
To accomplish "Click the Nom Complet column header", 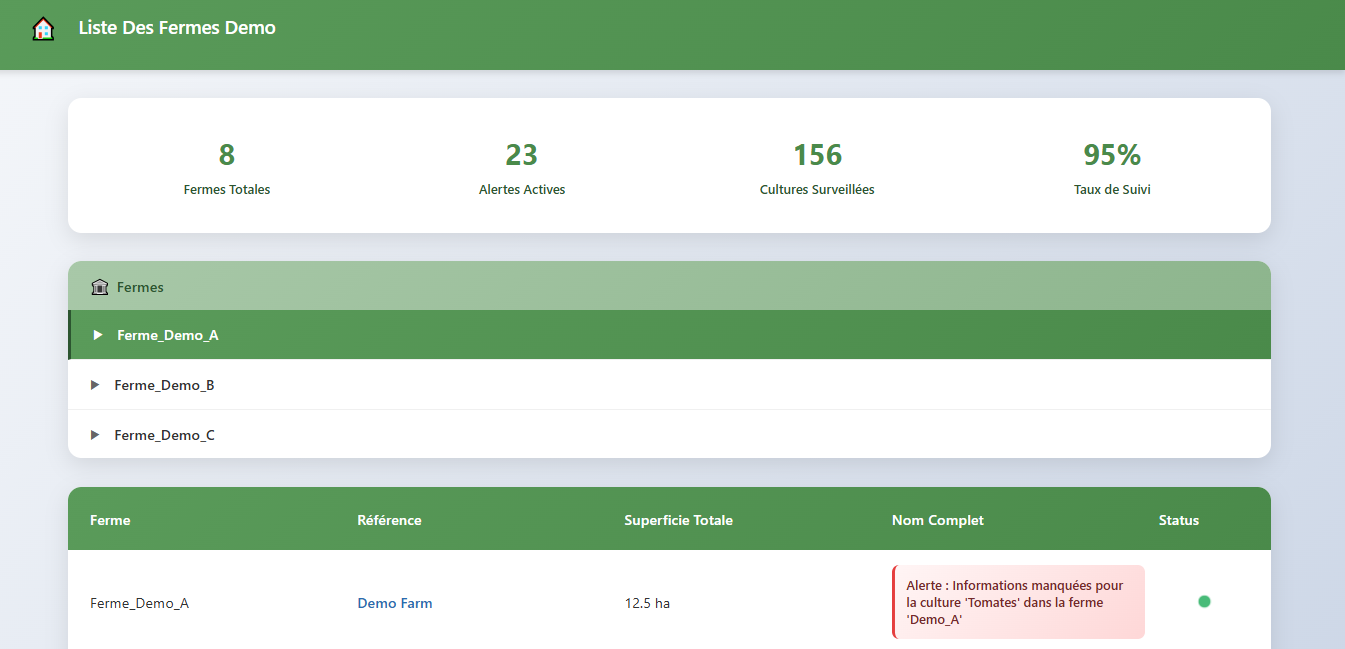I will coord(938,520).
